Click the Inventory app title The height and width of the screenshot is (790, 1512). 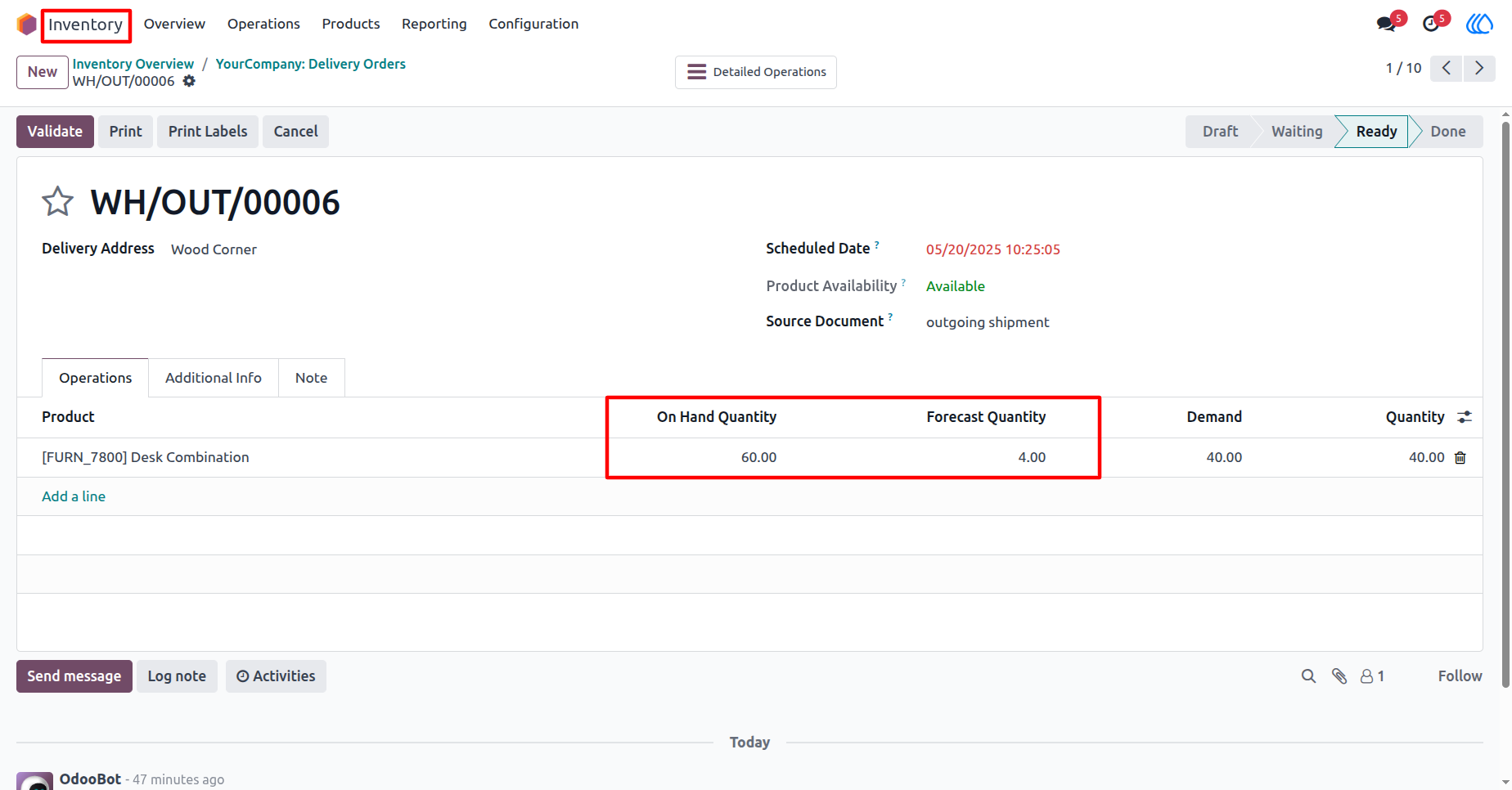85,25
